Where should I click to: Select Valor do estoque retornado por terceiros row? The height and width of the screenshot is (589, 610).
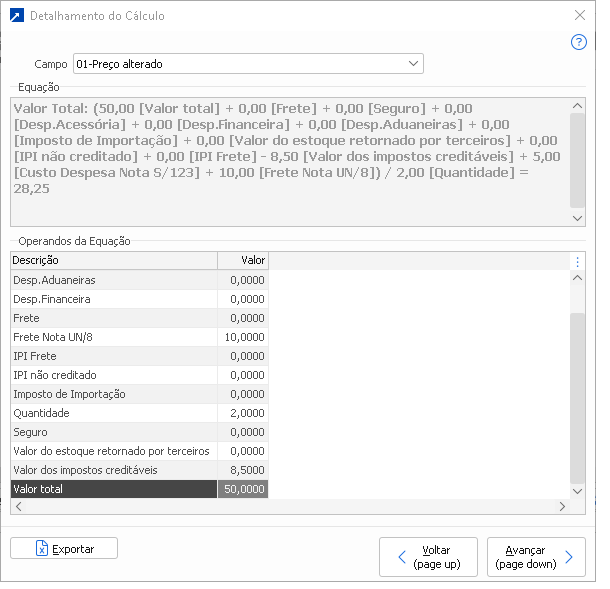pyautogui.click(x=139, y=451)
